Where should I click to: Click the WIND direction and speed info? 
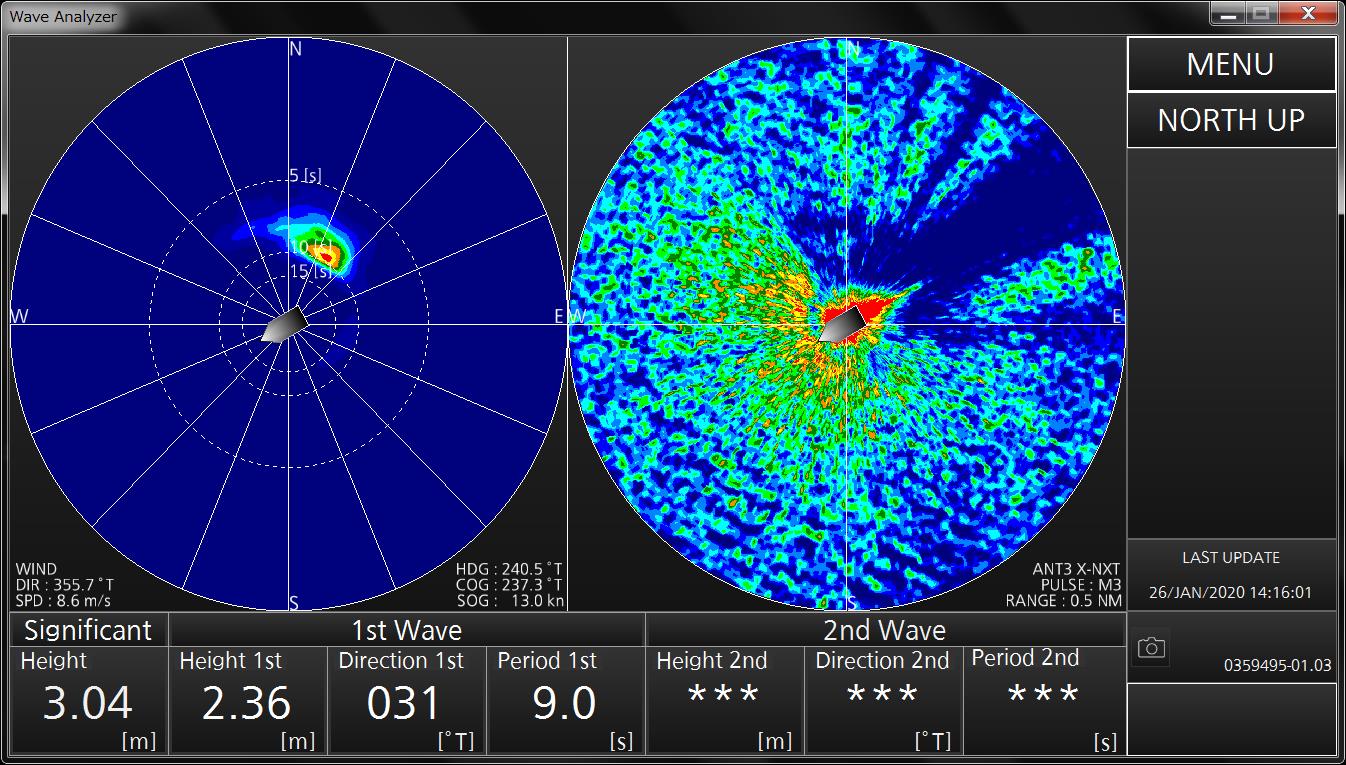64,585
